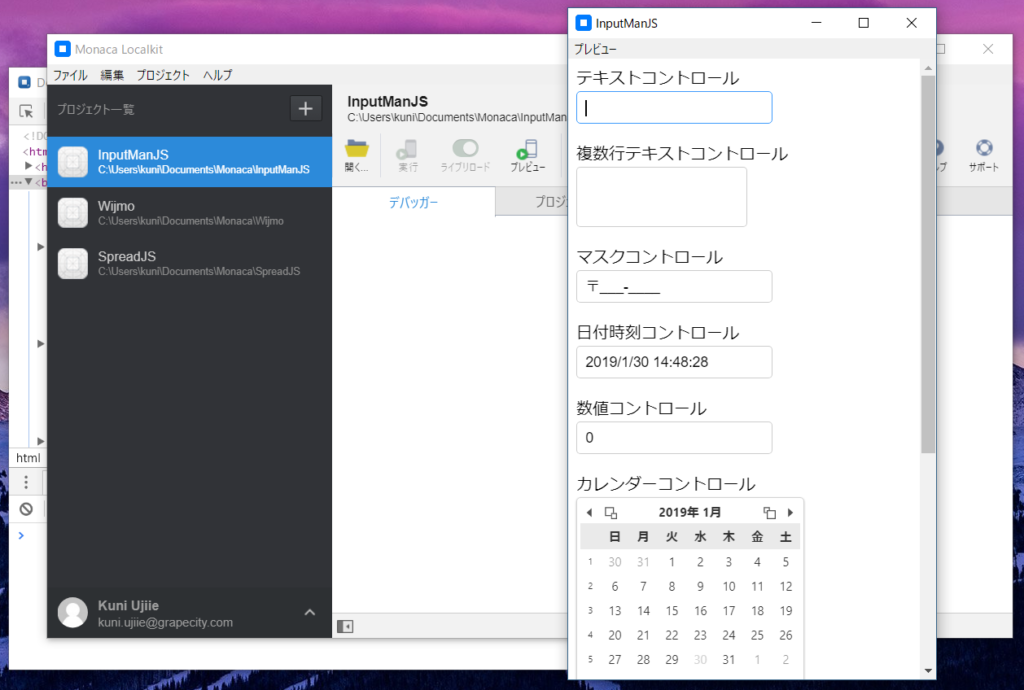Pick January 31 in the last calendar row
The height and width of the screenshot is (690, 1024).
[729, 660]
